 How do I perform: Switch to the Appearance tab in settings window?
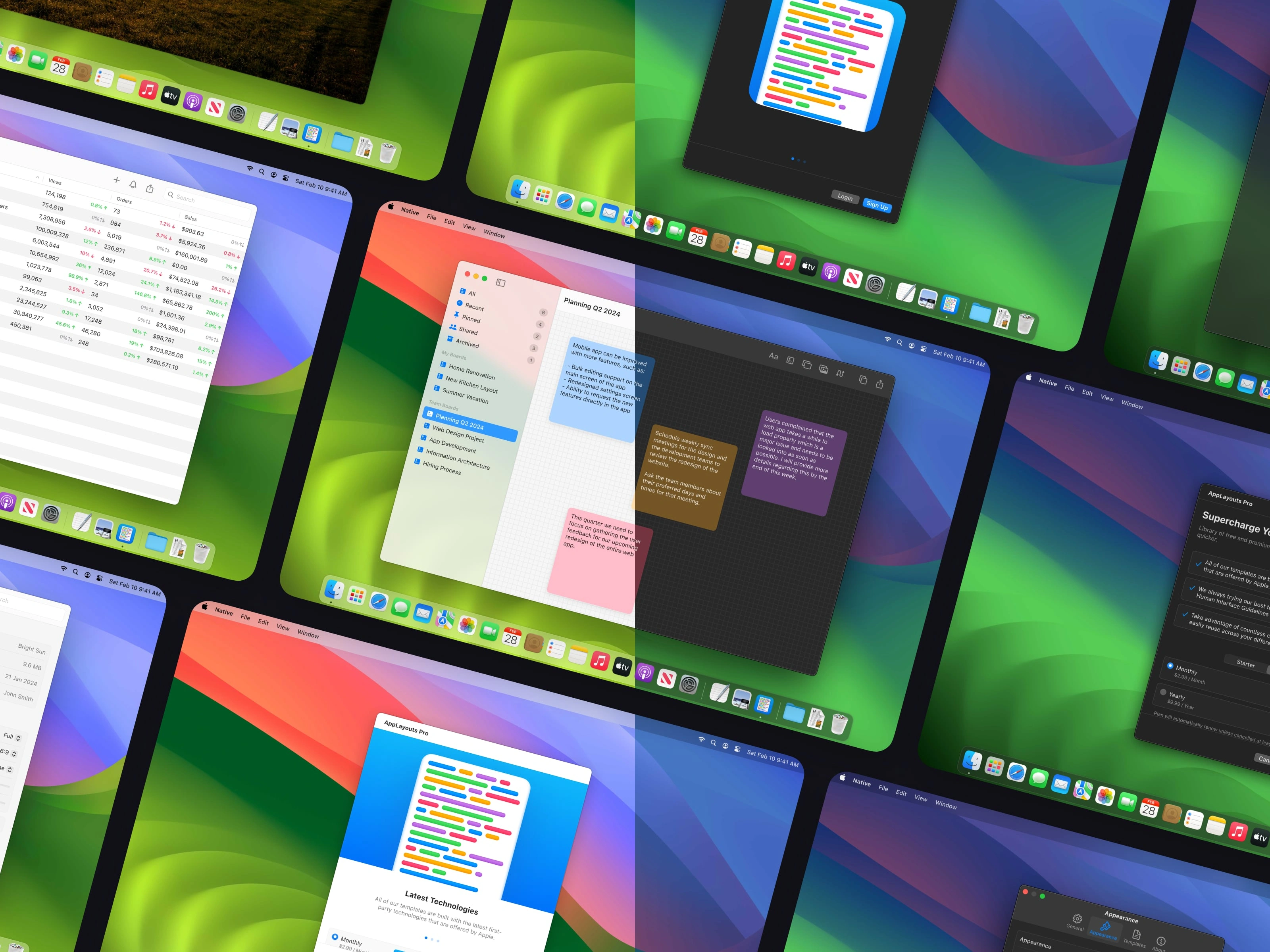tap(1104, 930)
